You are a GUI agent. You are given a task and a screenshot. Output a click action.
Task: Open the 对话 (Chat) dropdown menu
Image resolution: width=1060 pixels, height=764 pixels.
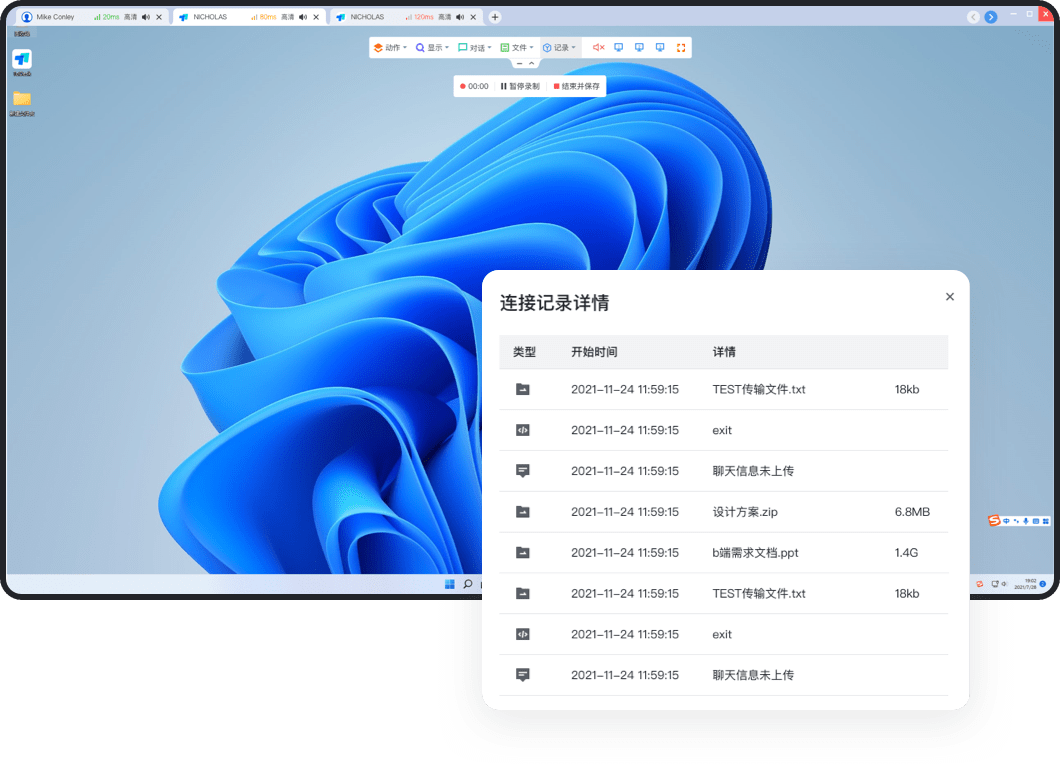point(475,47)
